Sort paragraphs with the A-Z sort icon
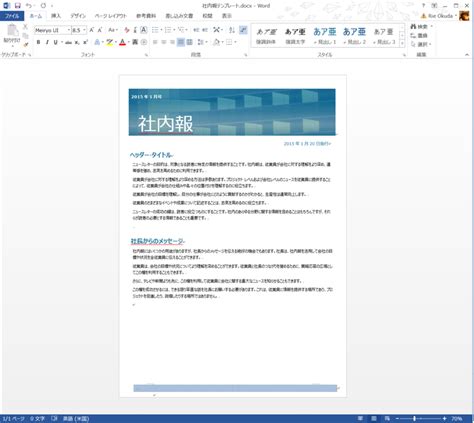Screen dimensions: 474x423 [x=232, y=30]
